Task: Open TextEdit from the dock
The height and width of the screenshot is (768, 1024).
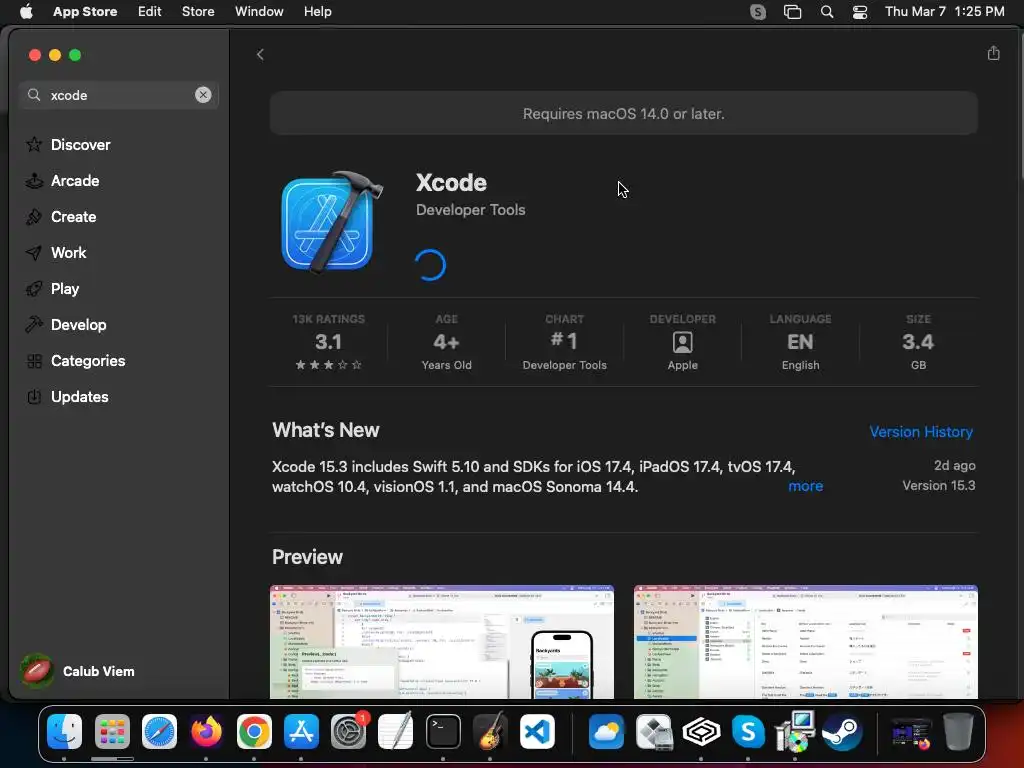Action: [396, 730]
